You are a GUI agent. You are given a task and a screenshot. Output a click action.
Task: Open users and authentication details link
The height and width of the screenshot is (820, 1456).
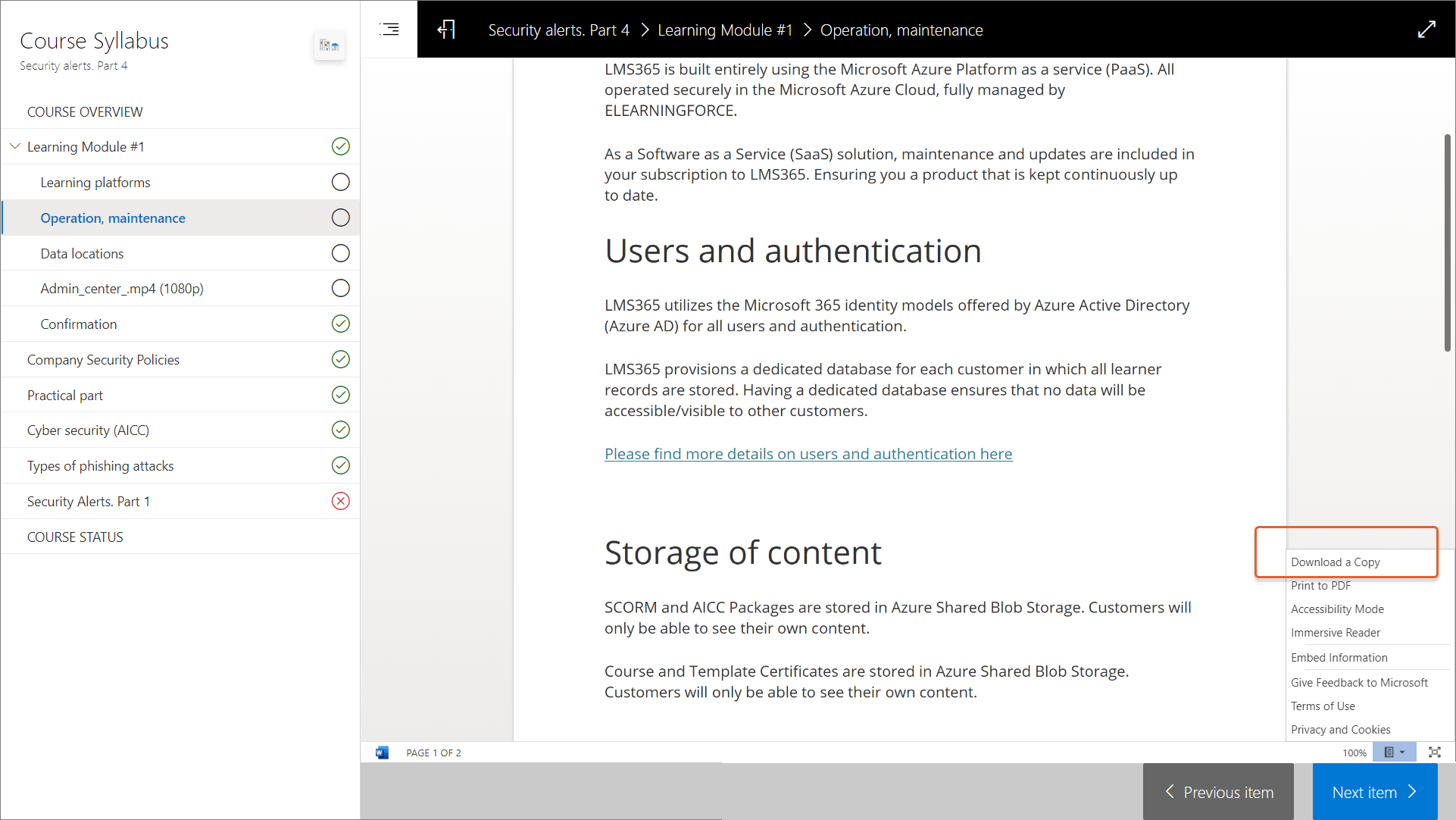pos(808,453)
